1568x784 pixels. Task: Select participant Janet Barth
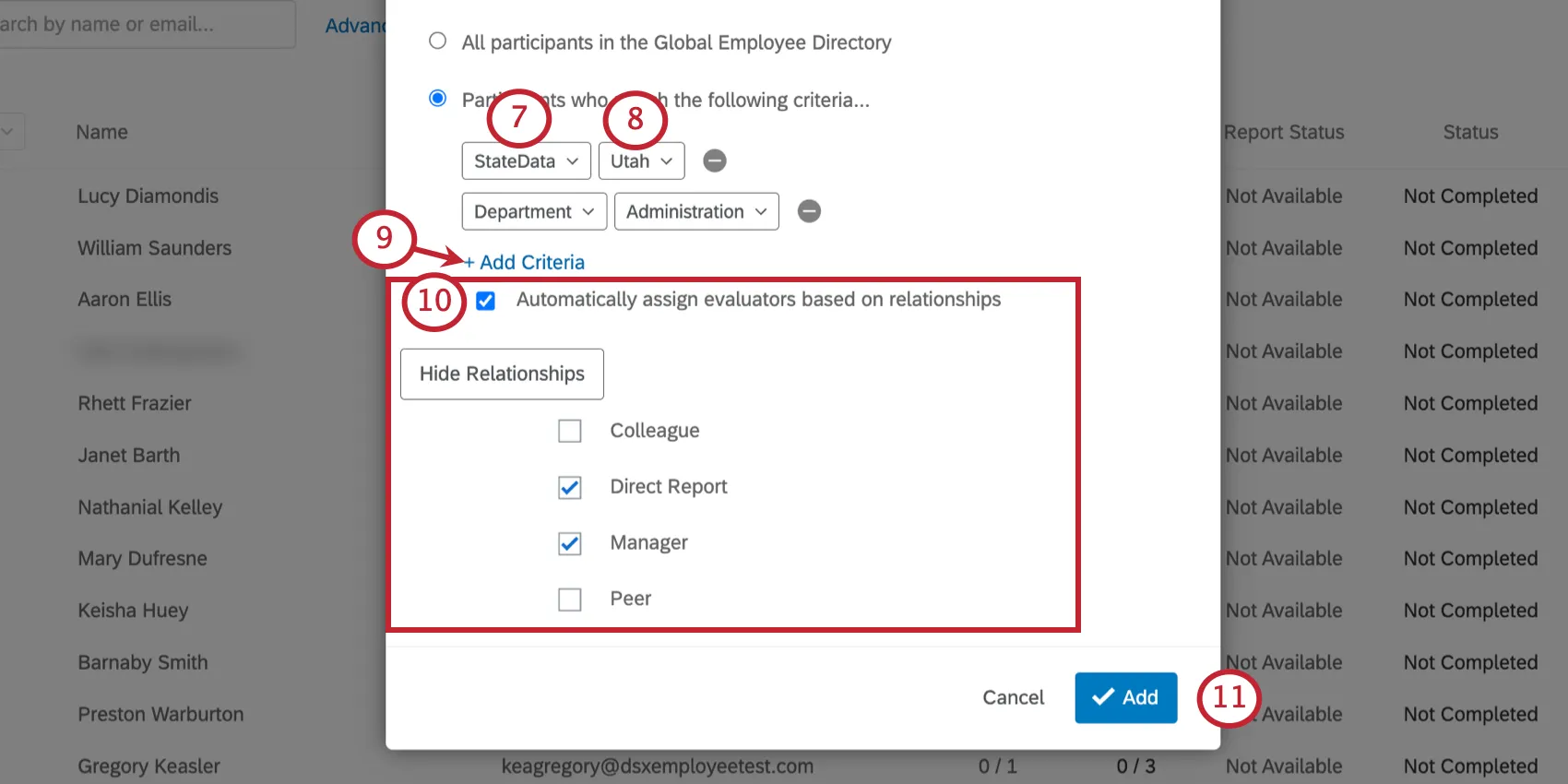129,455
